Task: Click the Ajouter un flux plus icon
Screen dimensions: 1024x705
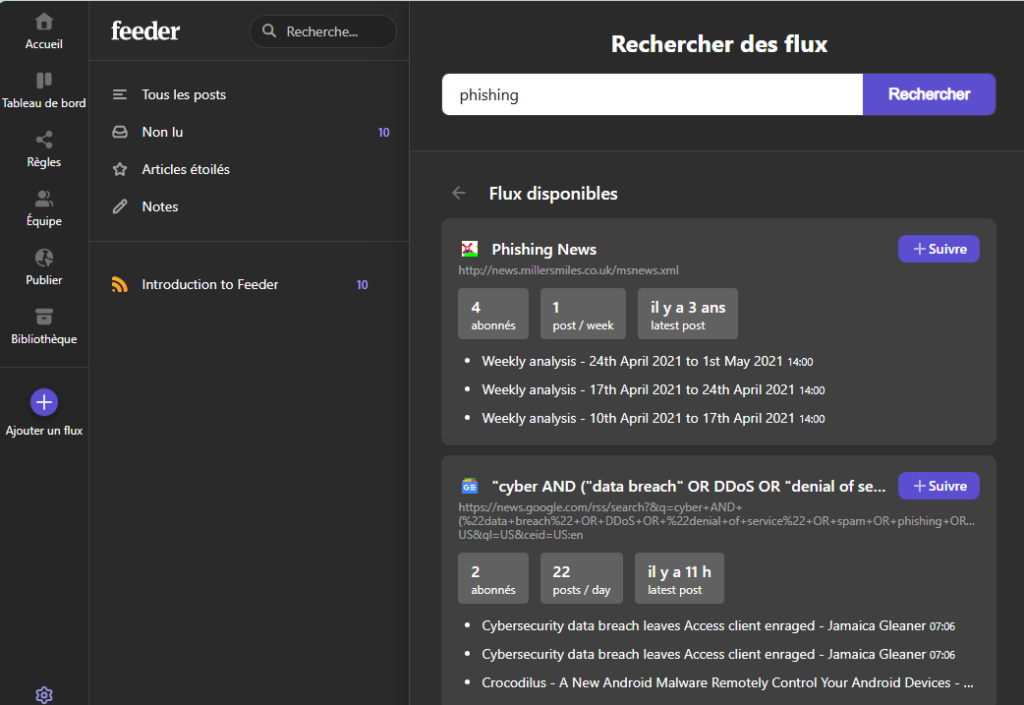Action: tap(44, 402)
